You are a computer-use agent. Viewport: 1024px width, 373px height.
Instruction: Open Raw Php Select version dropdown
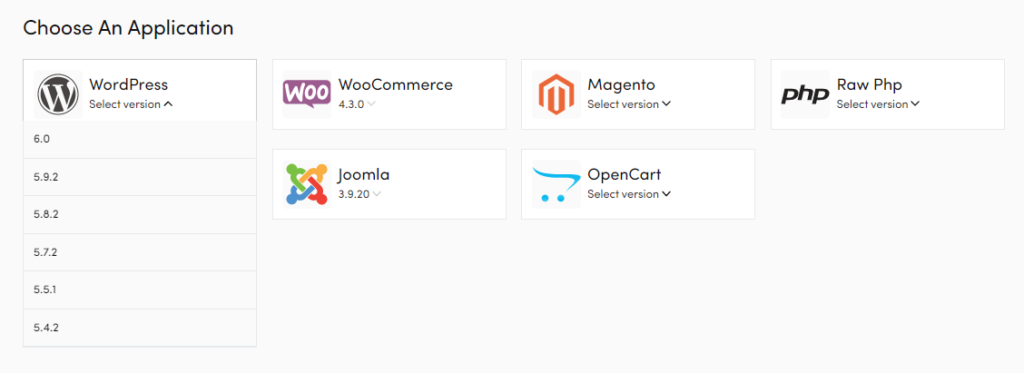click(878, 104)
